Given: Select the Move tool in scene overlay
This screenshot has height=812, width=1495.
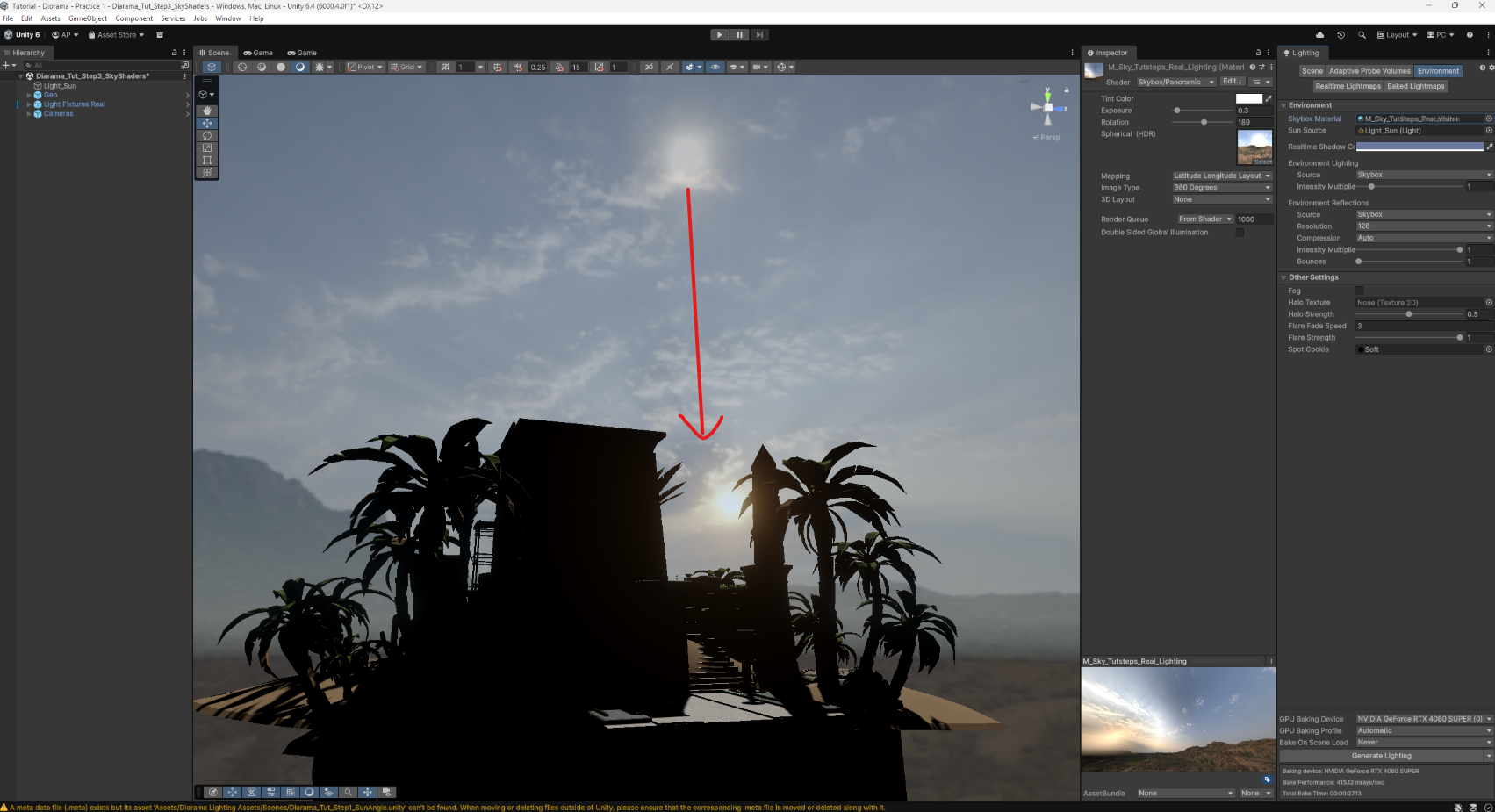Looking at the screenshot, I should [x=207, y=124].
